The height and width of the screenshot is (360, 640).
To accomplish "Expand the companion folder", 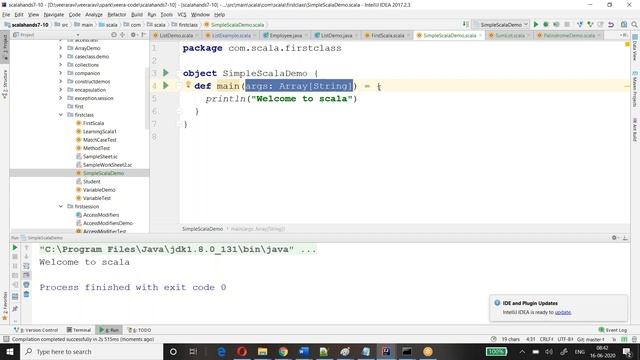I will 61,73.
